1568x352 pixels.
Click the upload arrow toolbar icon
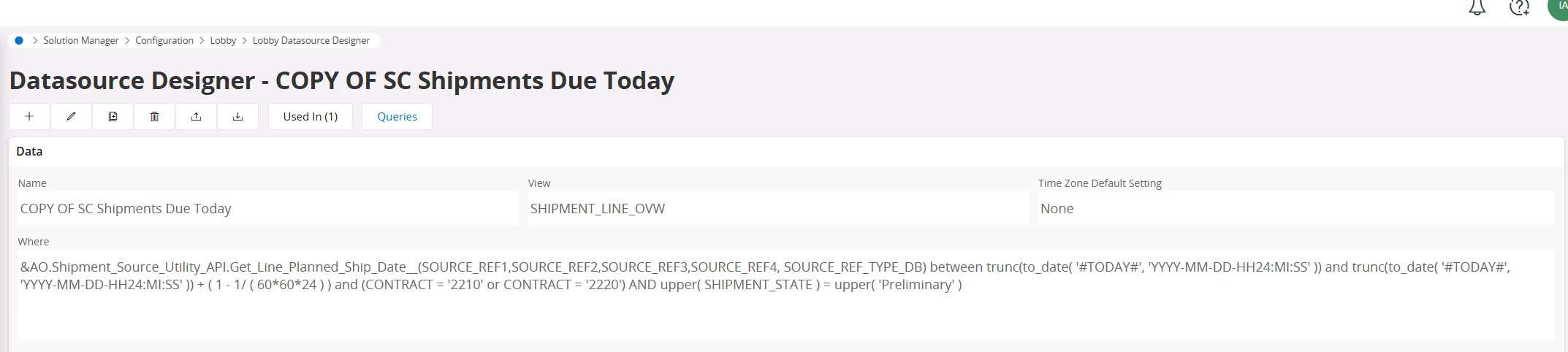point(196,116)
